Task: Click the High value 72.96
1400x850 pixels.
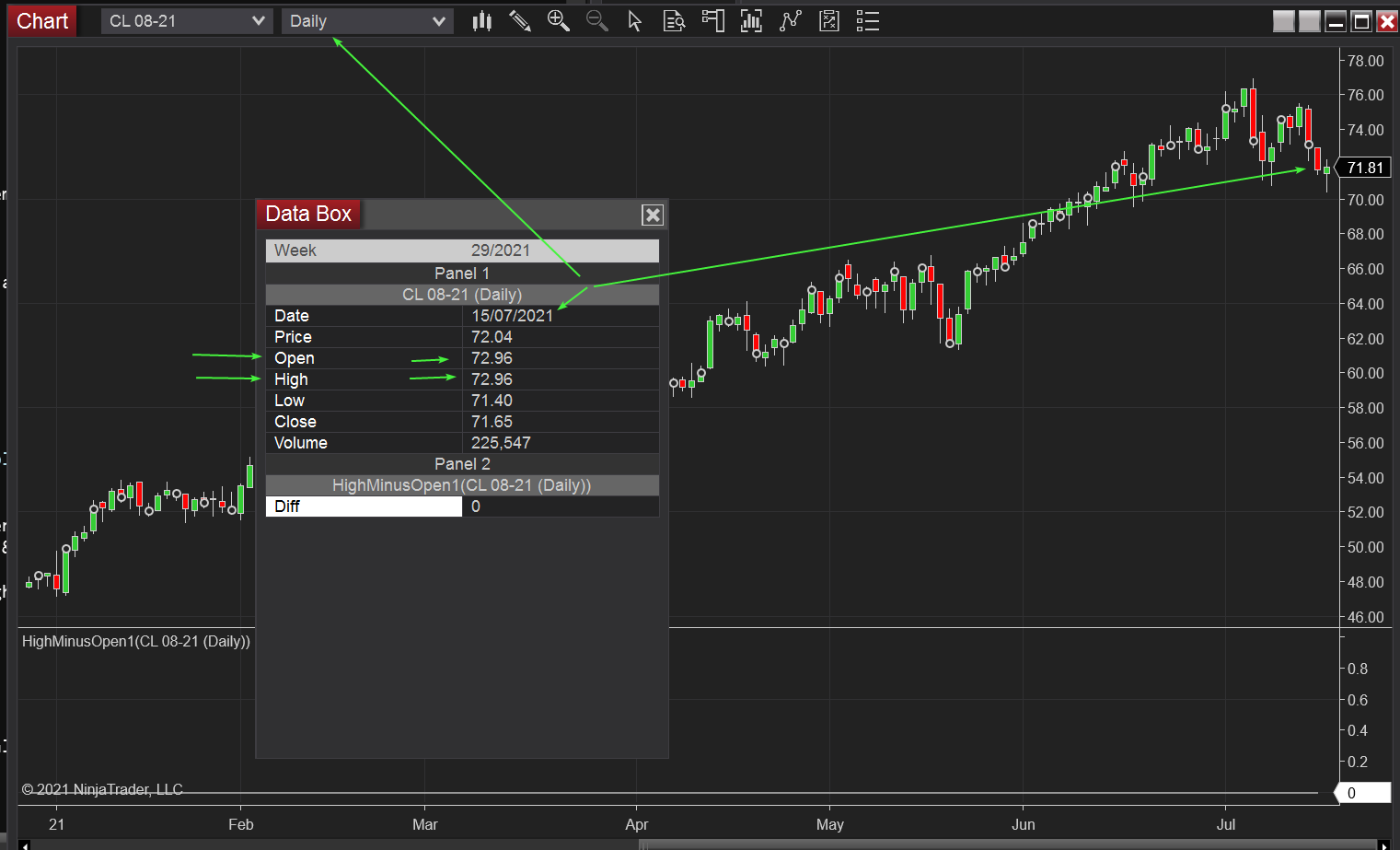Action: click(x=492, y=379)
